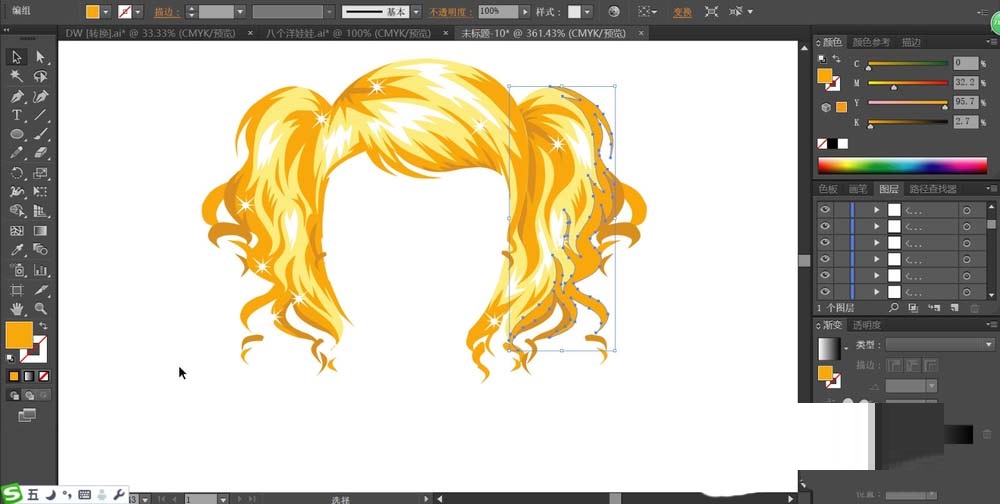
Task: Toggle visibility of the third layer row
Action: point(825,243)
